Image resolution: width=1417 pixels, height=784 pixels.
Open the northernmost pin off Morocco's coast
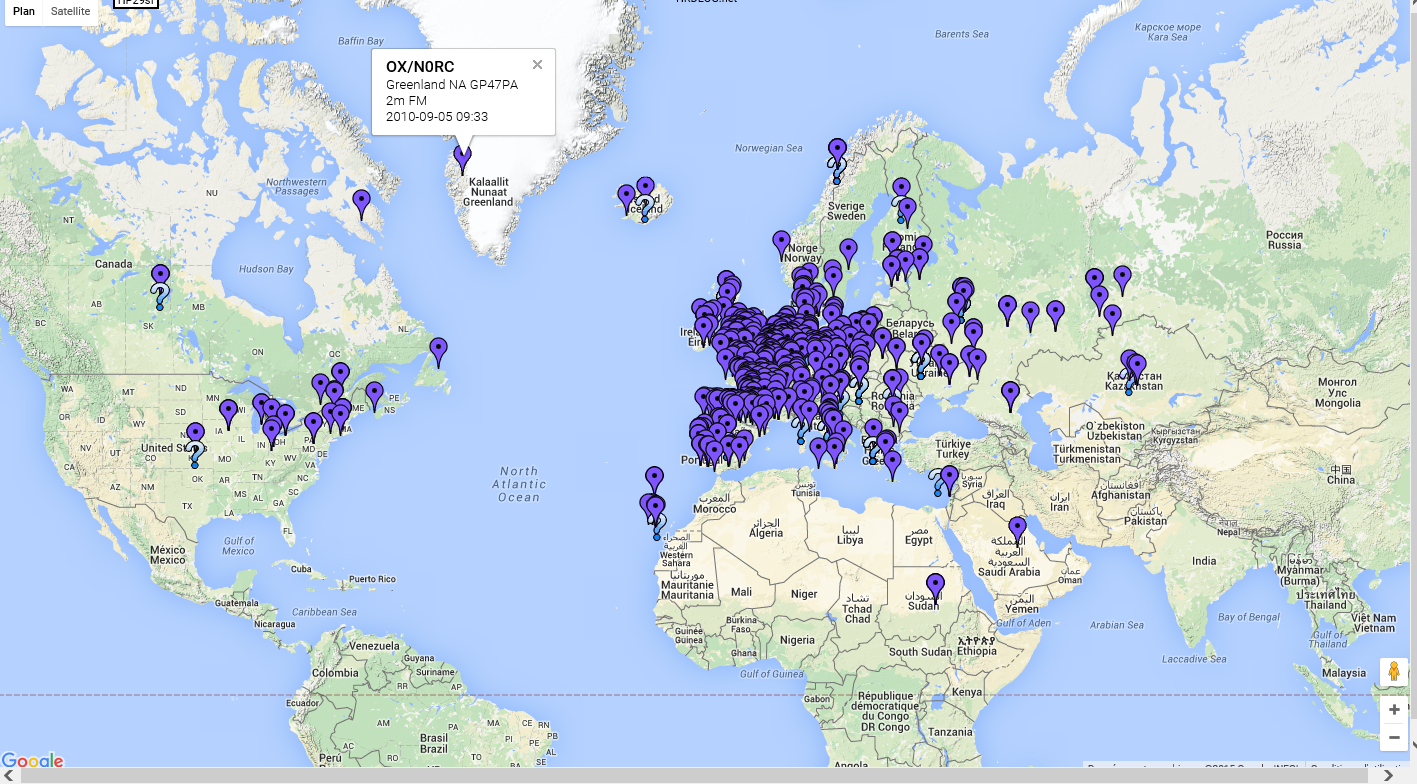coord(654,481)
